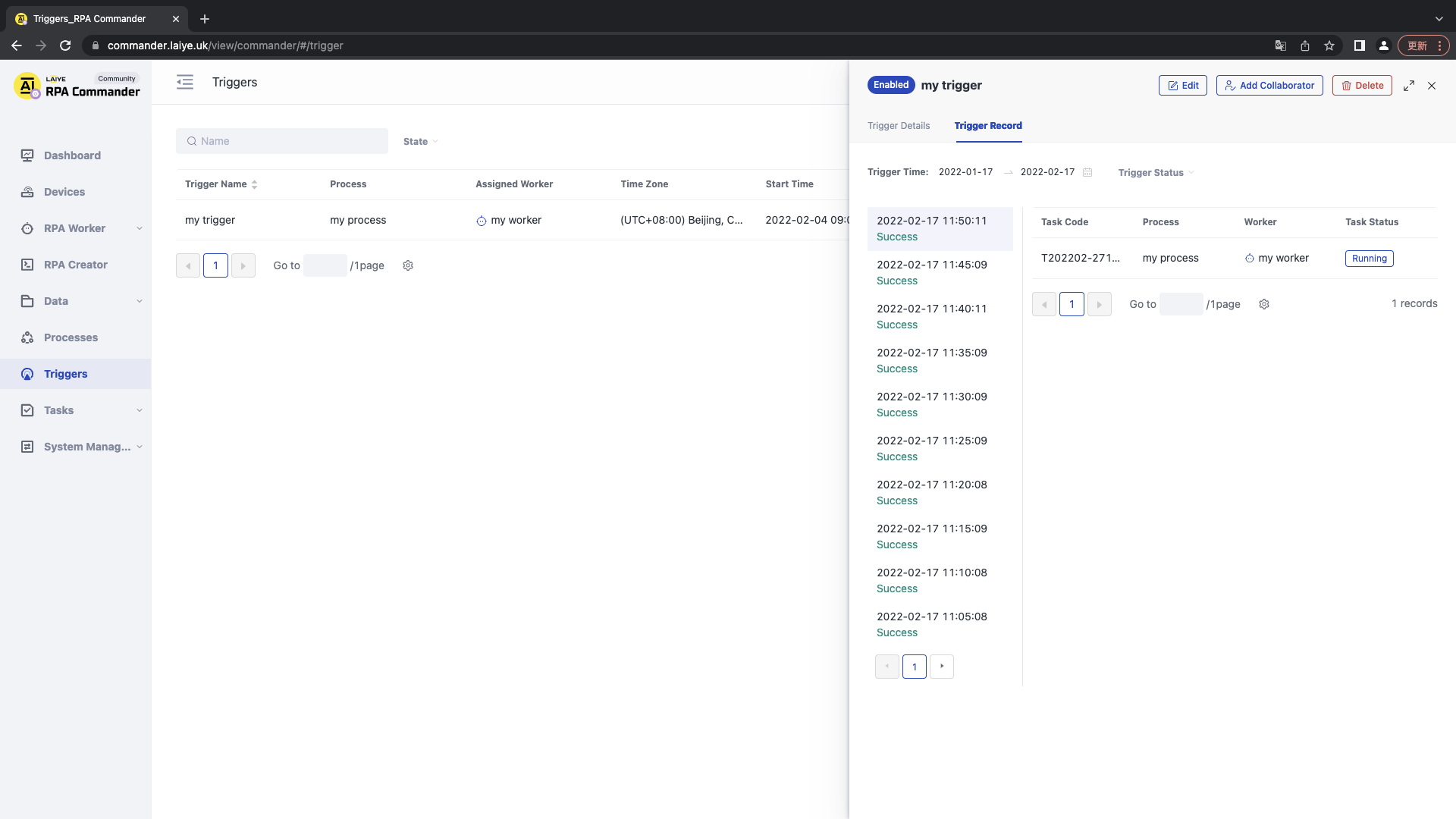1456x819 pixels.
Task: Click the Processes sidebar icon
Action: (28, 337)
